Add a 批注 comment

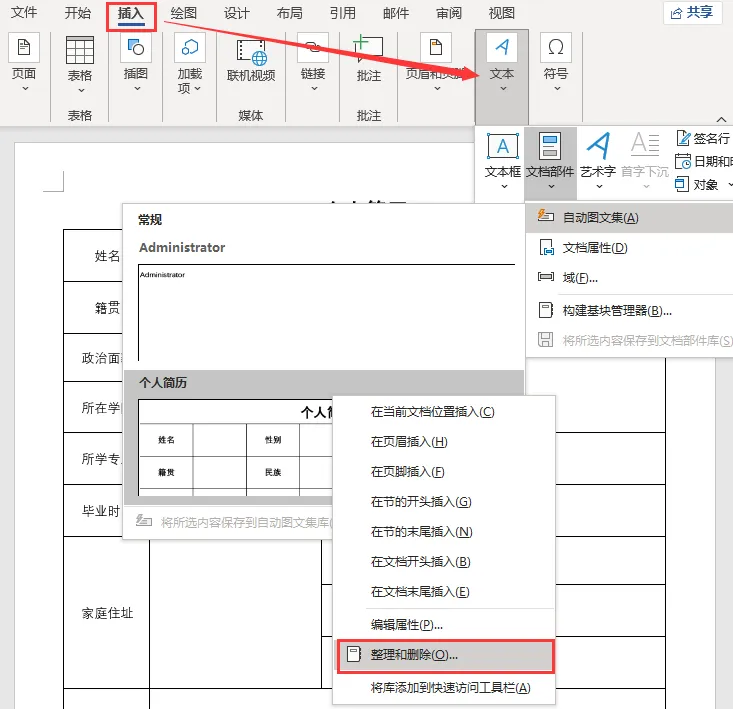click(x=368, y=58)
